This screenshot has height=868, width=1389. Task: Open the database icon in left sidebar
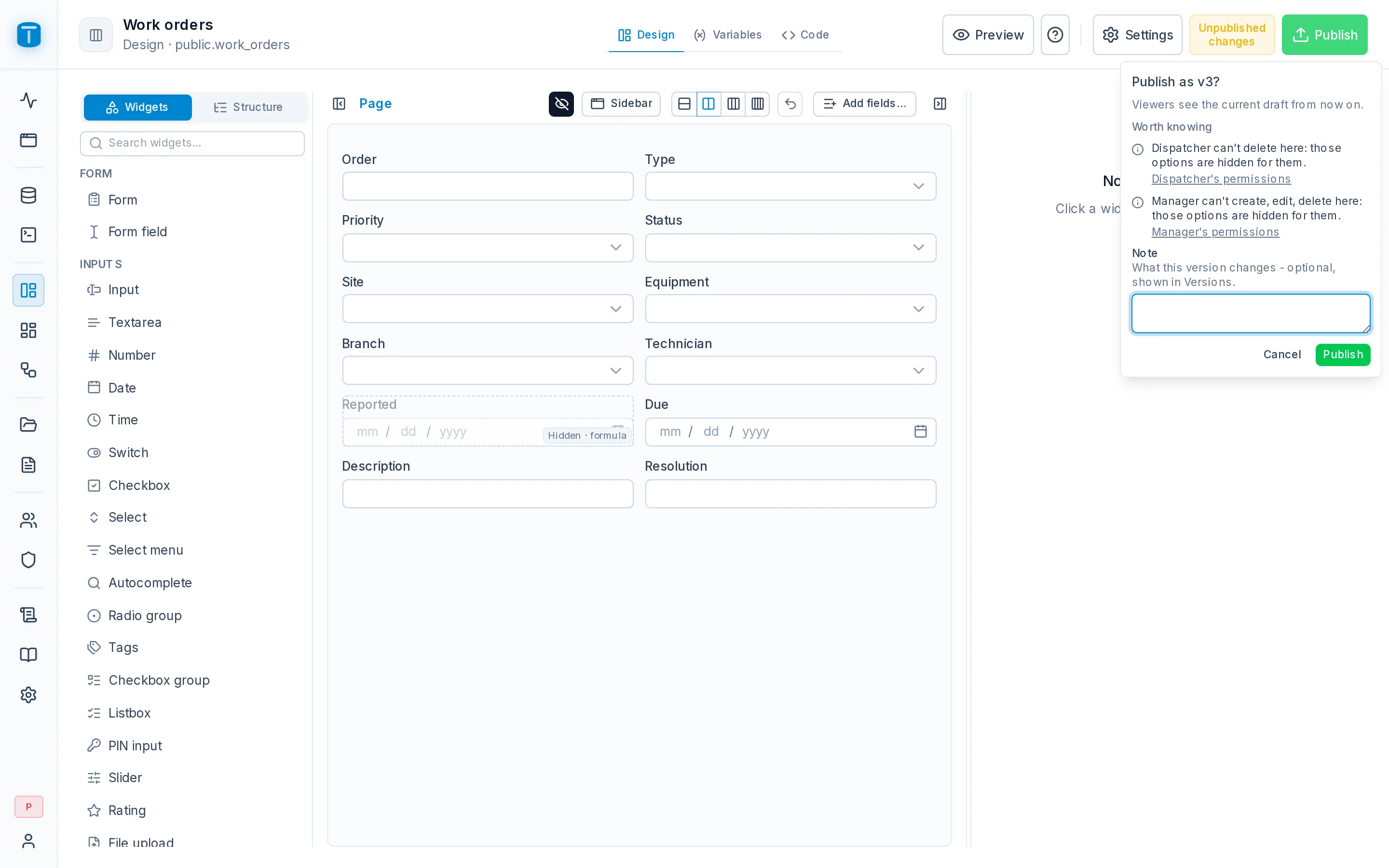pyautogui.click(x=29, y=195)
